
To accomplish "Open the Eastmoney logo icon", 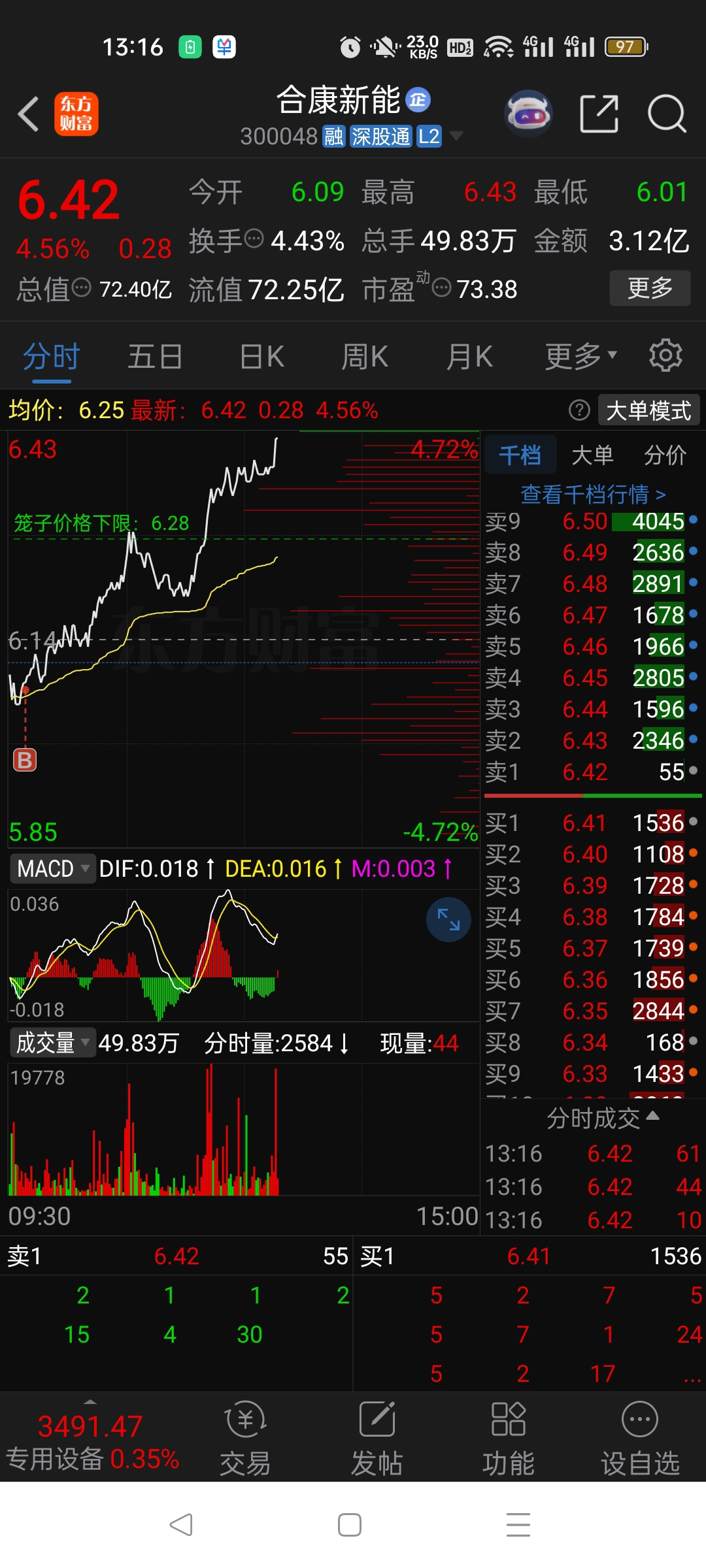I will [76, 114].
